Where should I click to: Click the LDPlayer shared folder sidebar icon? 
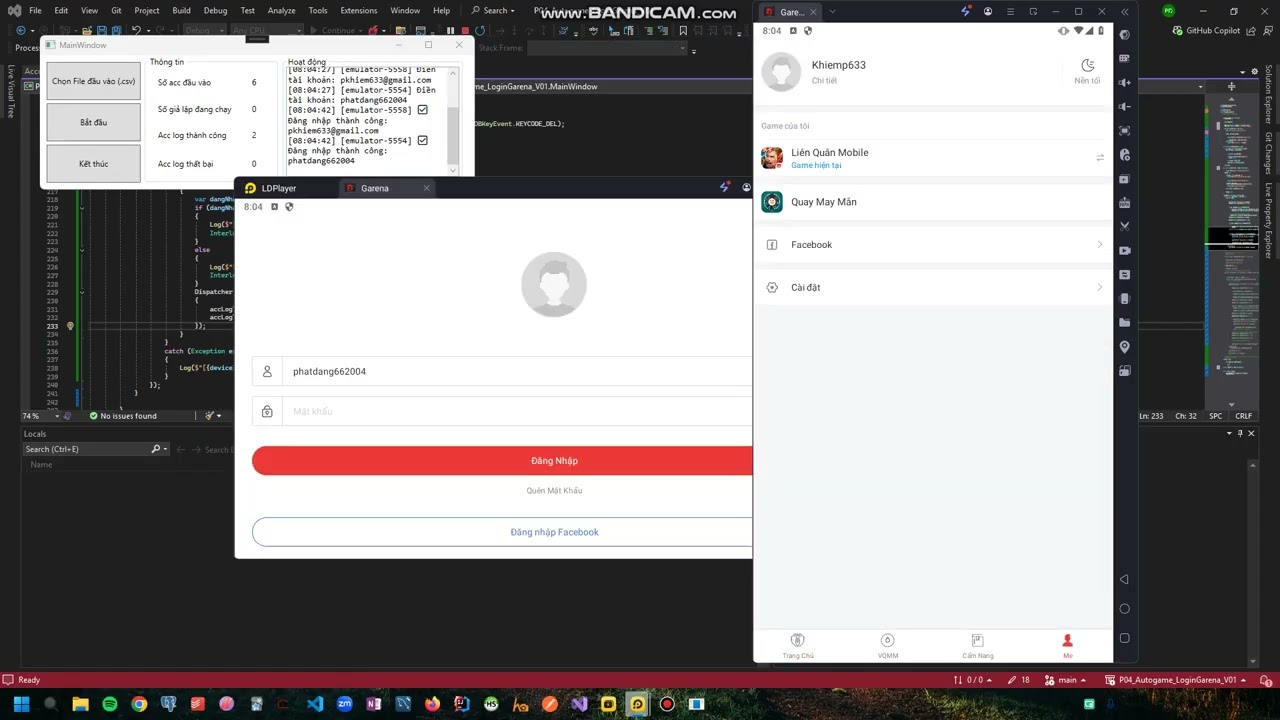coord(1125,323)
